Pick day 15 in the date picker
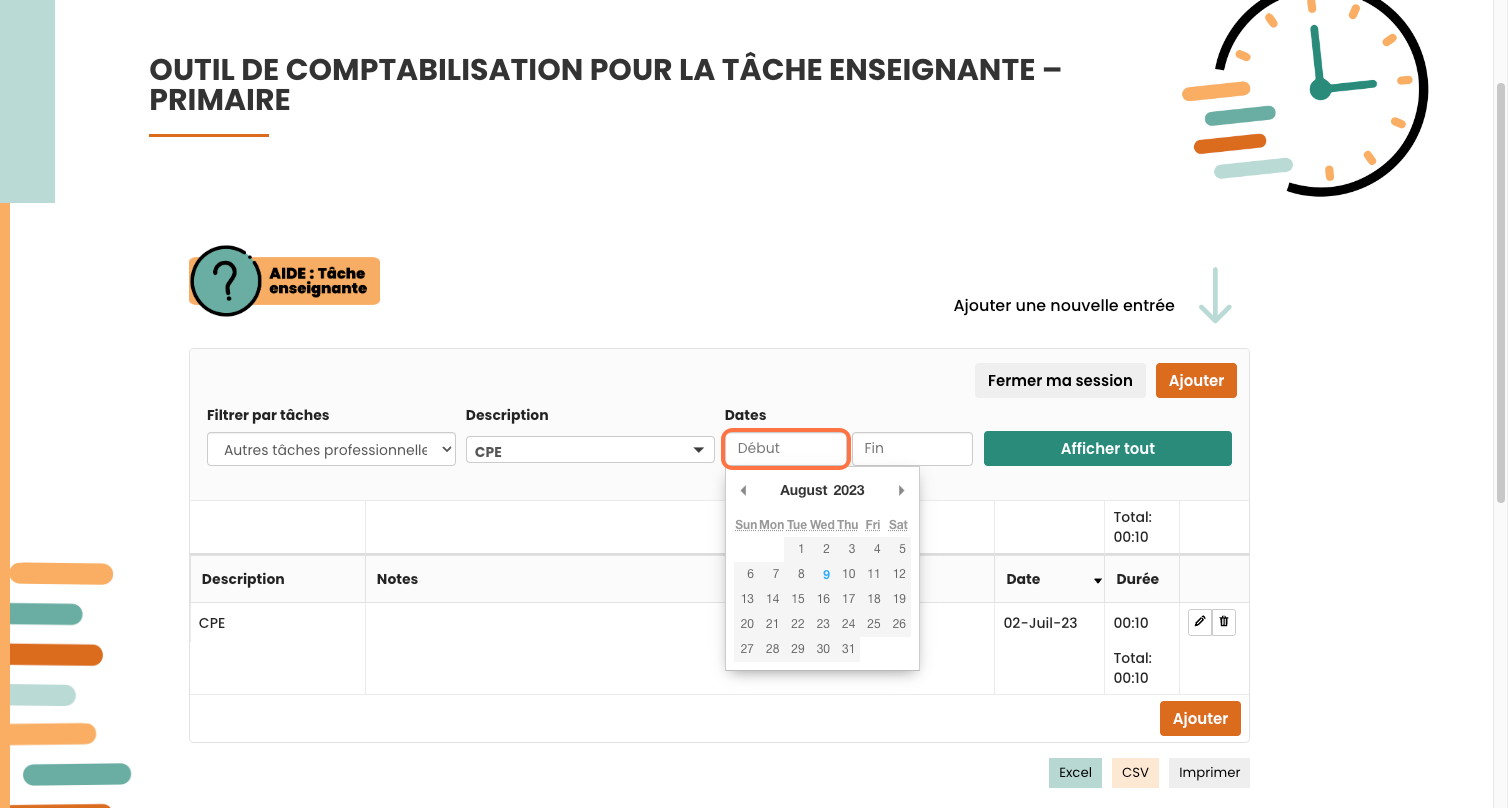 click(797, 599)
